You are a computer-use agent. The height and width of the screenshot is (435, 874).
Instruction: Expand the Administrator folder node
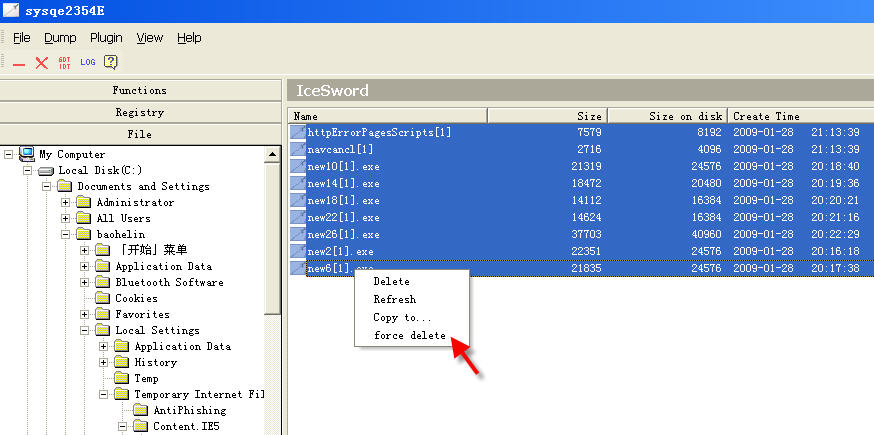point(66,202)
